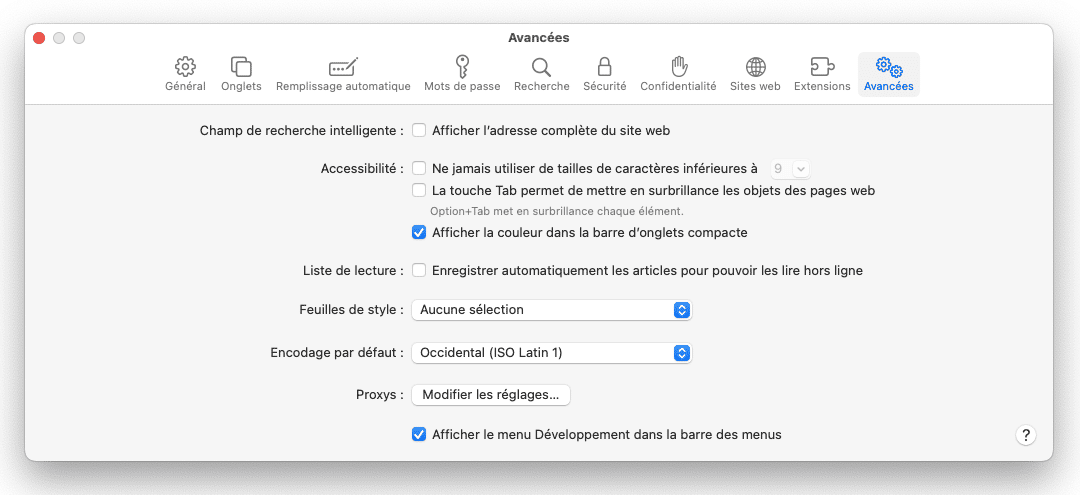Image resolution: width=1080 pixels, height=495 pixels.
Task: Click the Sites web globe icon
Action: click(x=755, y=67)
